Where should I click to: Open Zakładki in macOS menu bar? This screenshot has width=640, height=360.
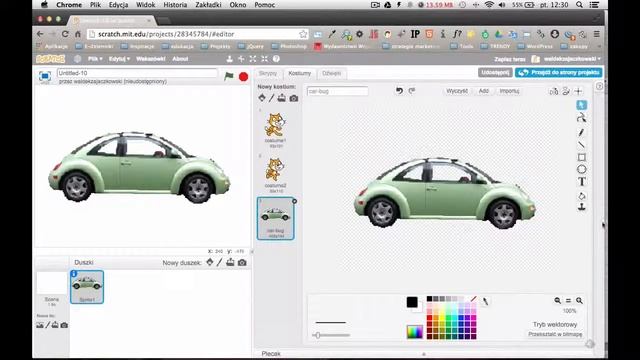pyautogui.click(x=208, y=5)
